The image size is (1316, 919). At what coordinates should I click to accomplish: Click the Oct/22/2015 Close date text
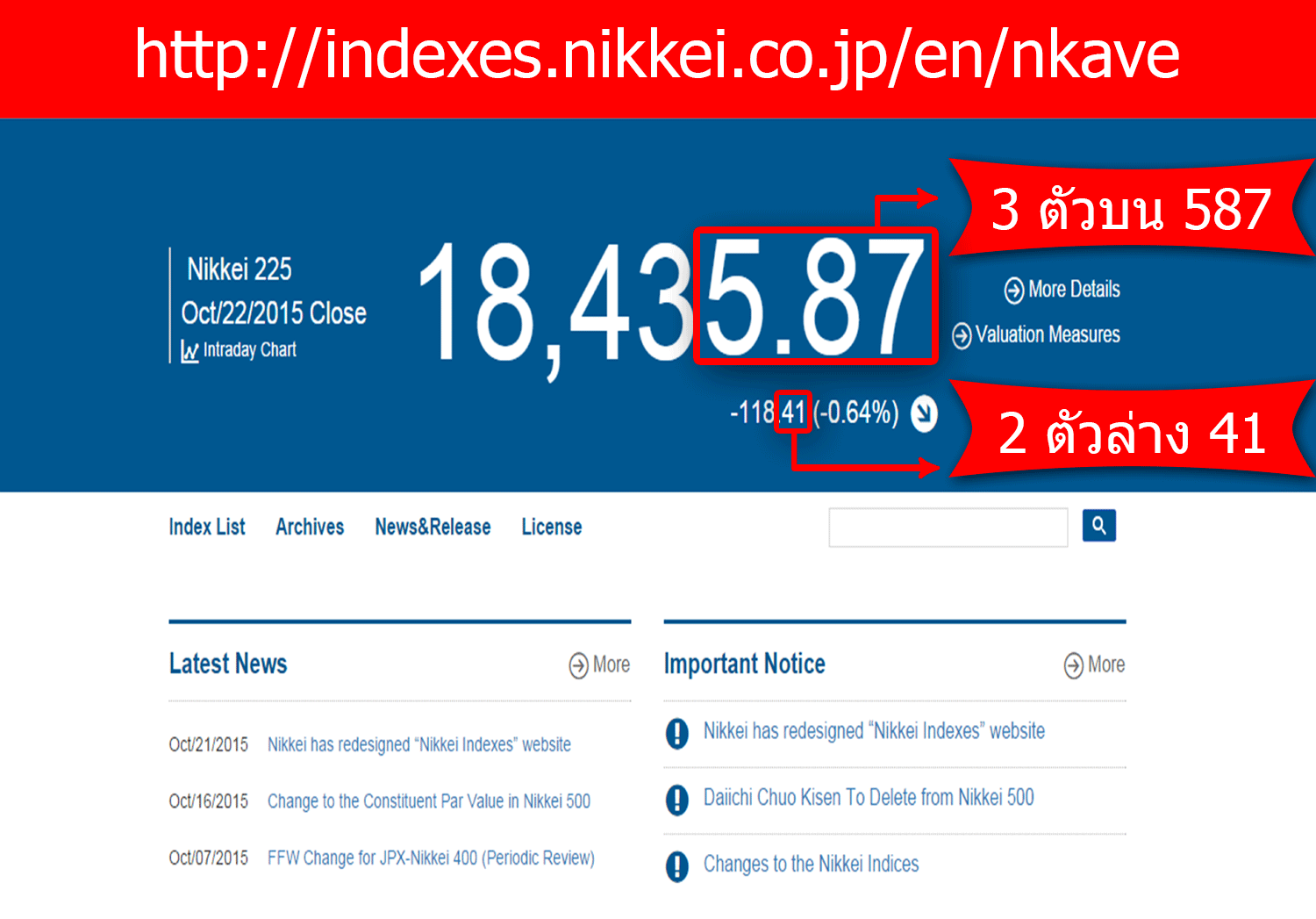[274, 312]
